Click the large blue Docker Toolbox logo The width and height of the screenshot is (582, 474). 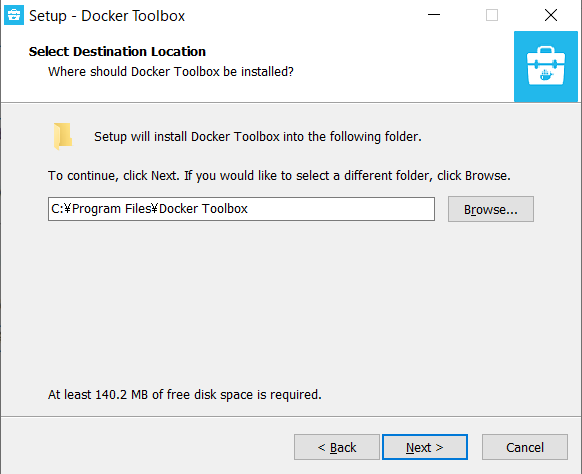click(x=546, y=66)
